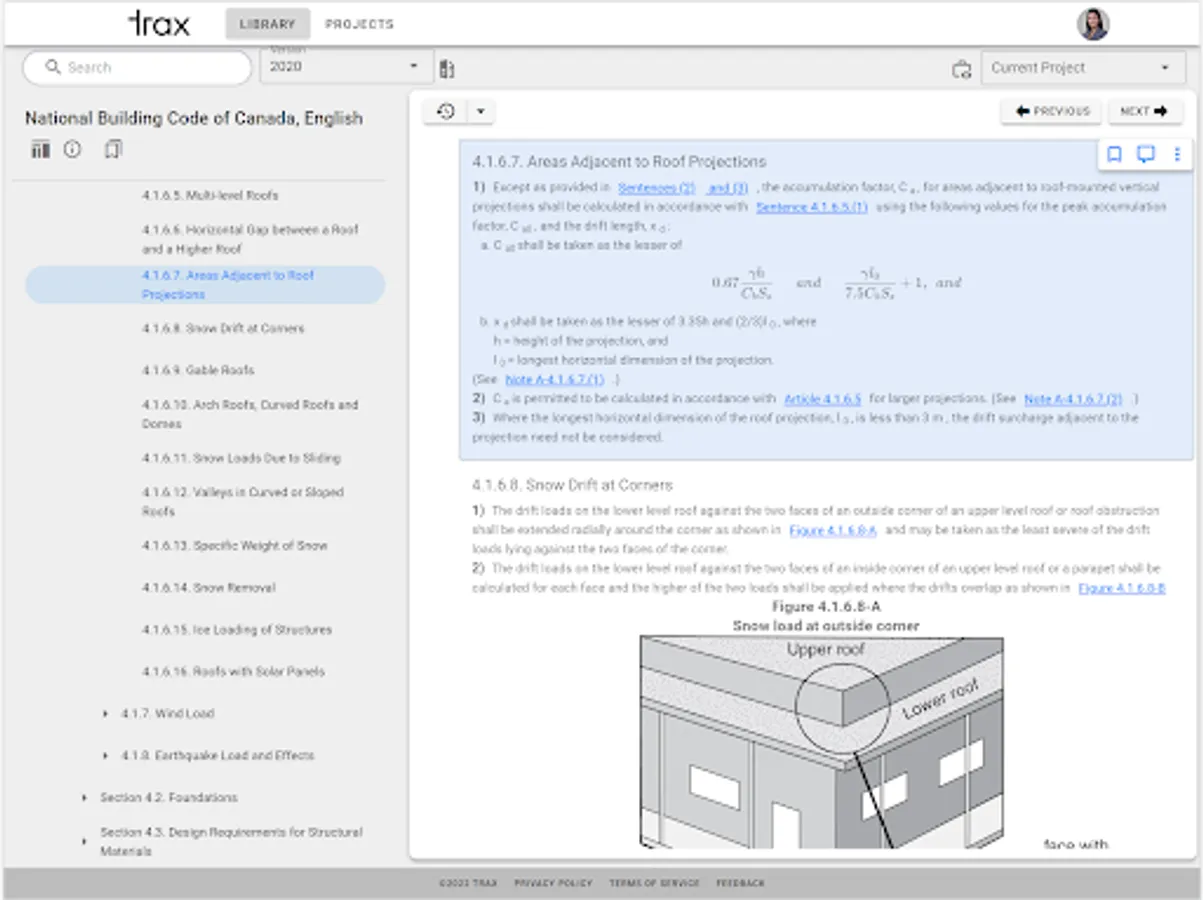Click the info icon under the book title

coord(72,150)
